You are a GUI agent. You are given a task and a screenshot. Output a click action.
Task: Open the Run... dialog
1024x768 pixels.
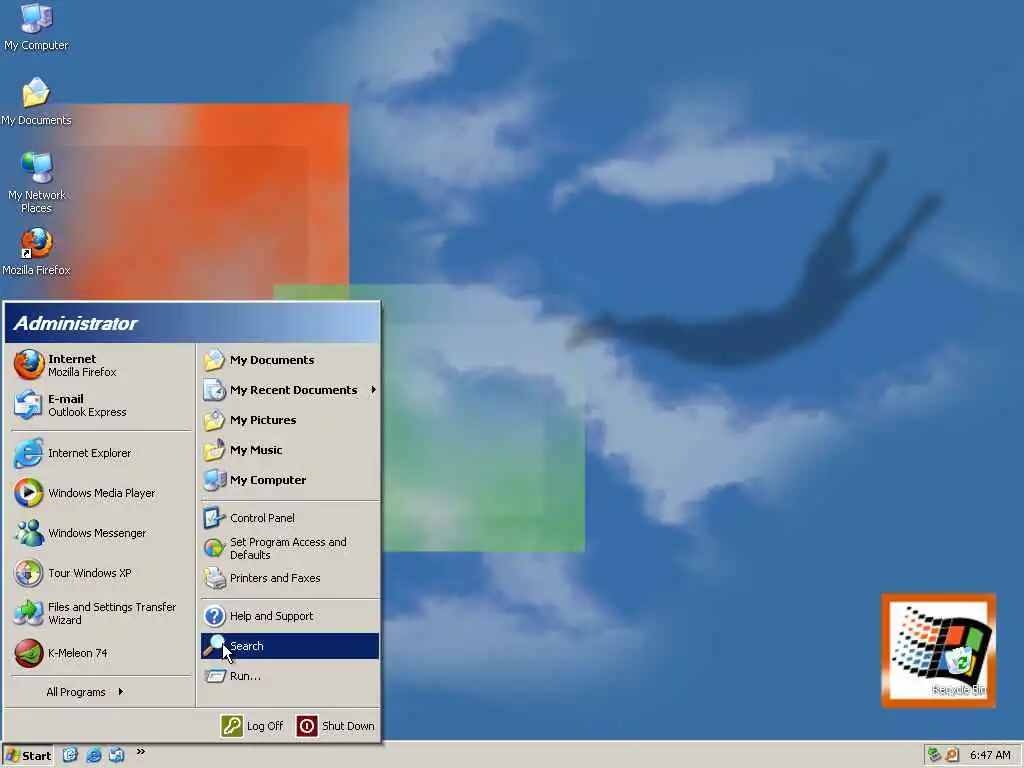[x=290, y=676]
